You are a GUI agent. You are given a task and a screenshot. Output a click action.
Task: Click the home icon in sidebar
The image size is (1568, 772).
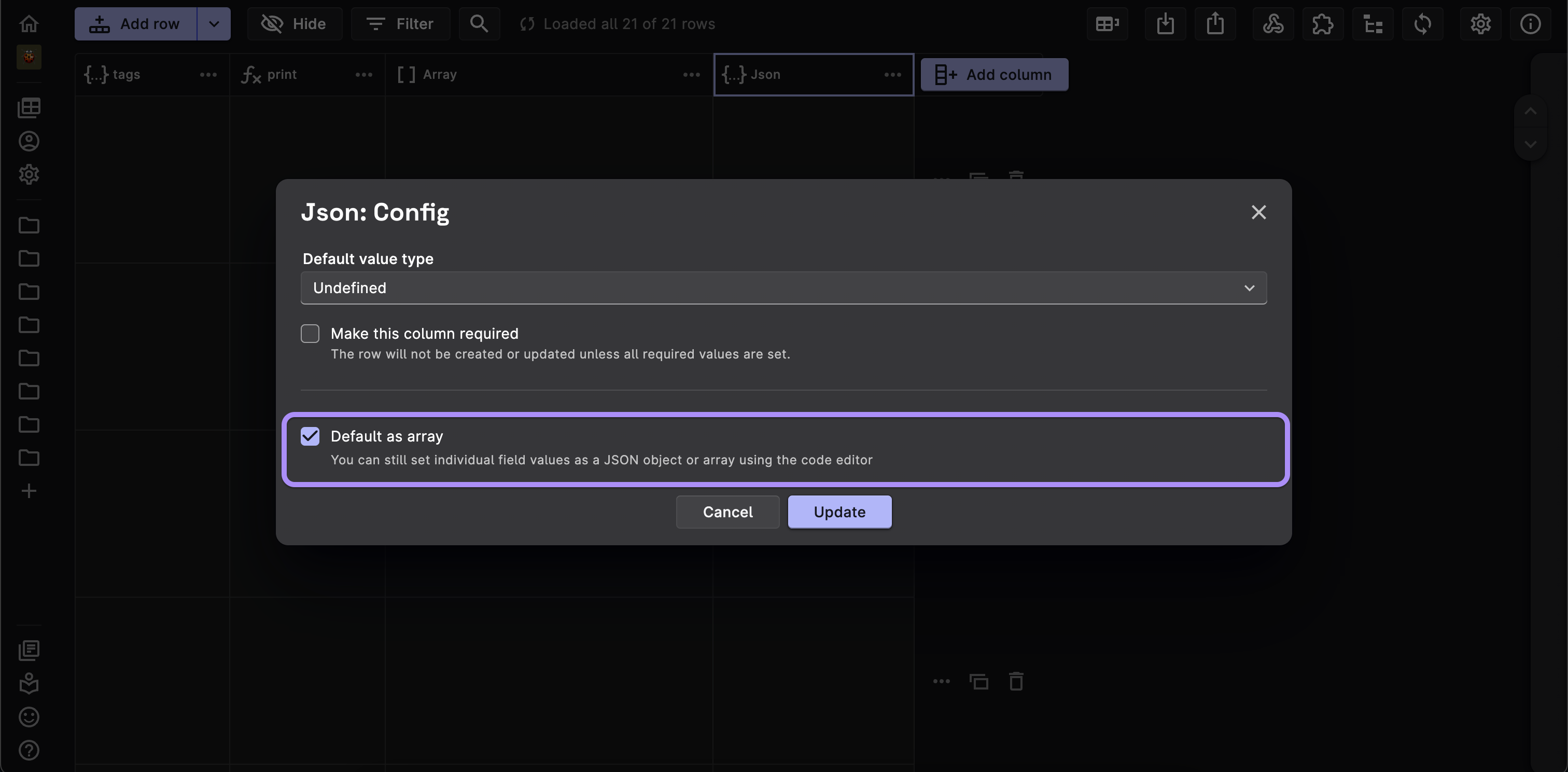[x=29, y=24]
